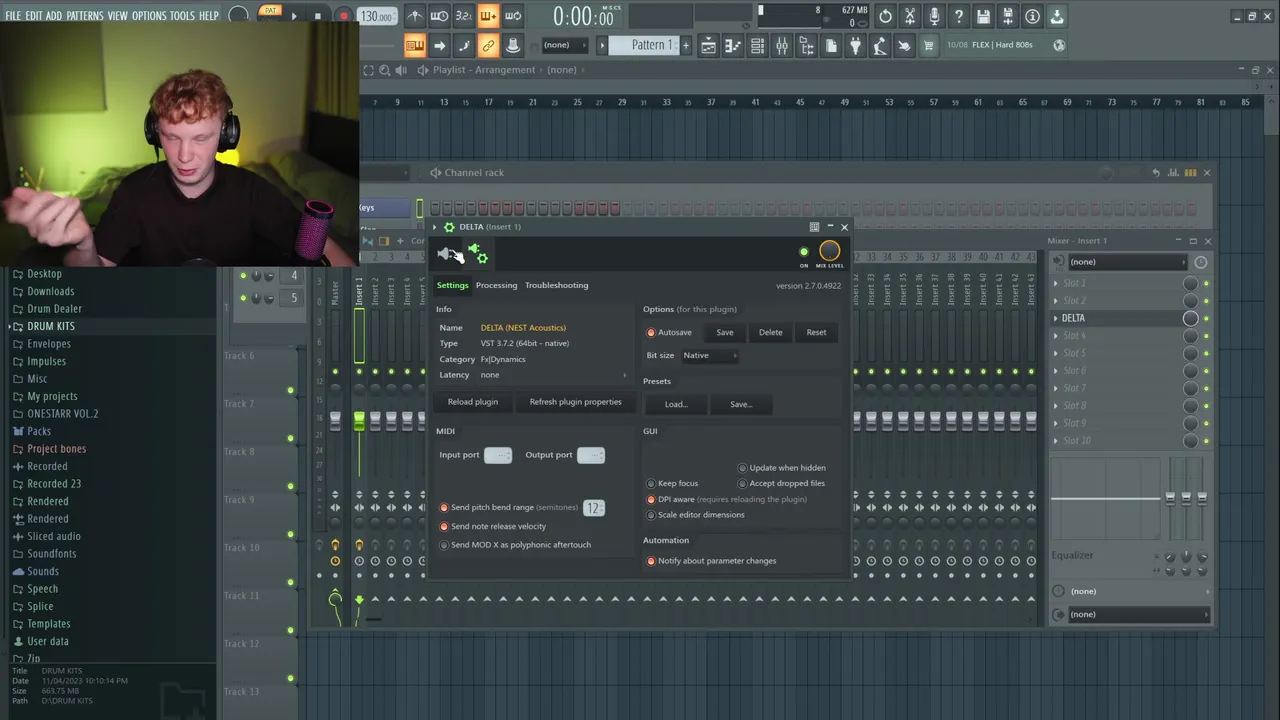
Task: Open the Bit size Native dropdown
Action: 710,355
